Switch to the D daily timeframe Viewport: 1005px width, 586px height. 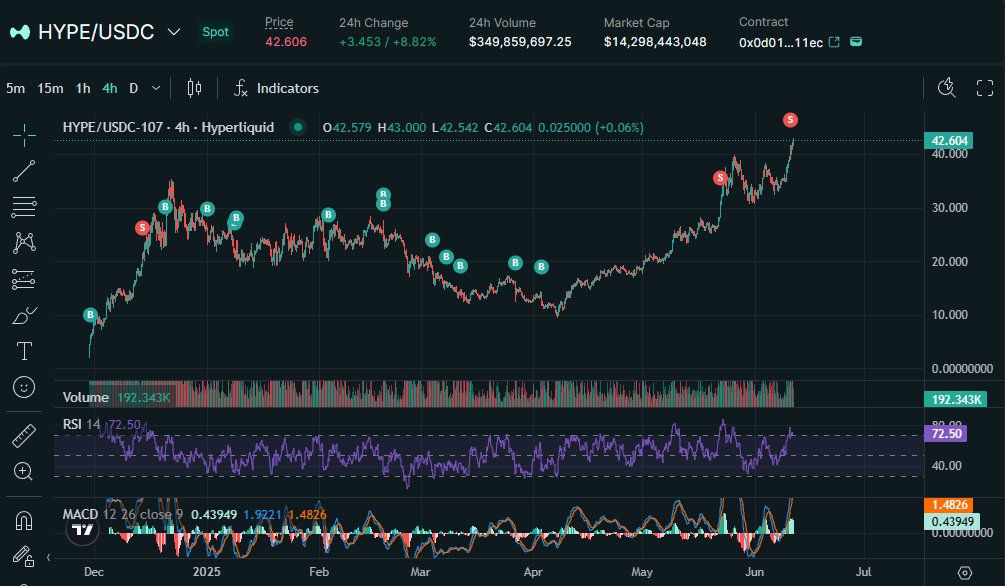pos(133,88)
